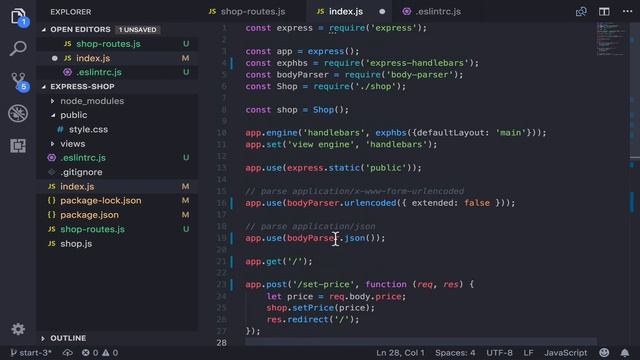Expand the Outline section

[x=43, y=338]
